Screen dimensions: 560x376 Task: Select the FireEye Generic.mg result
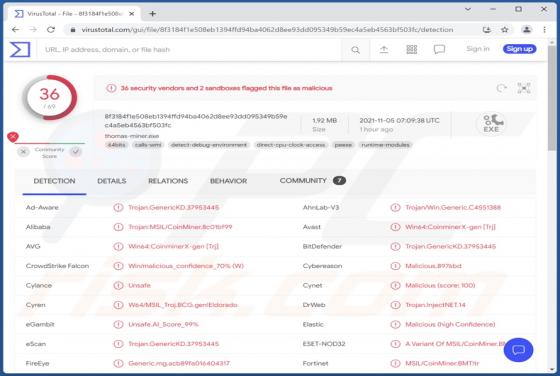point(179,364)
